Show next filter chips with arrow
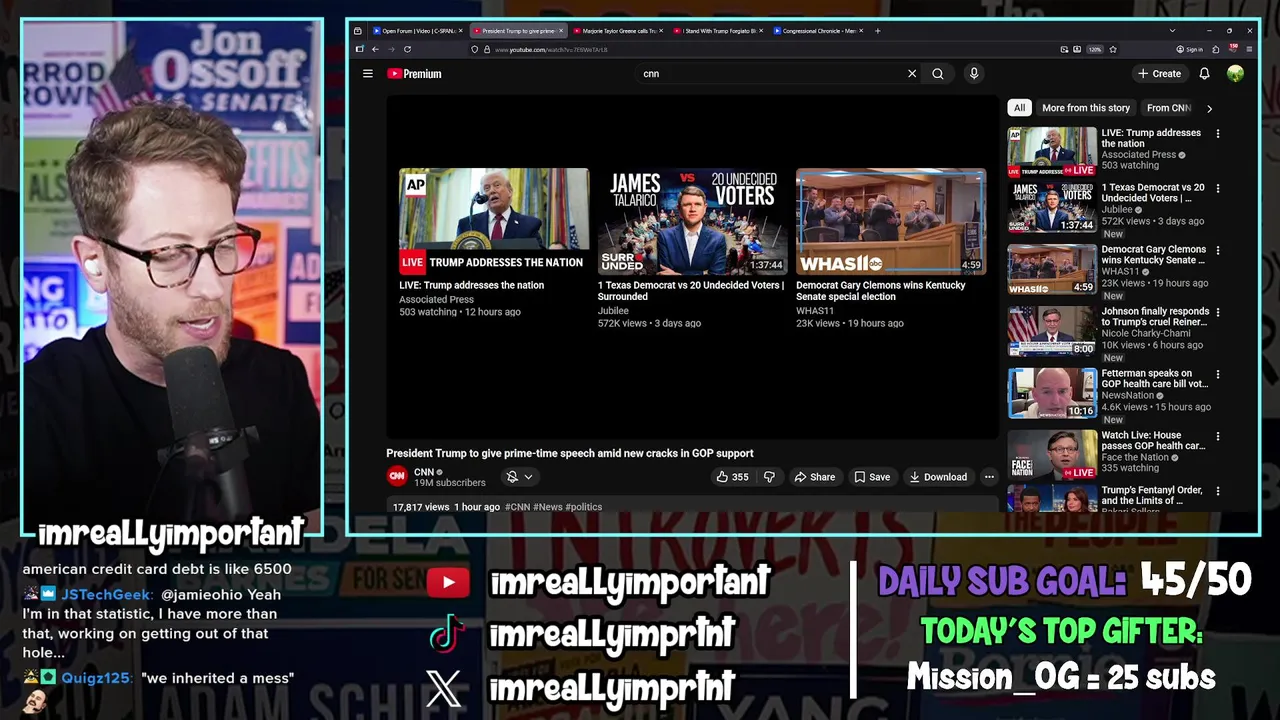This screenshot has height=720, width=1280. pos(1209,108)
